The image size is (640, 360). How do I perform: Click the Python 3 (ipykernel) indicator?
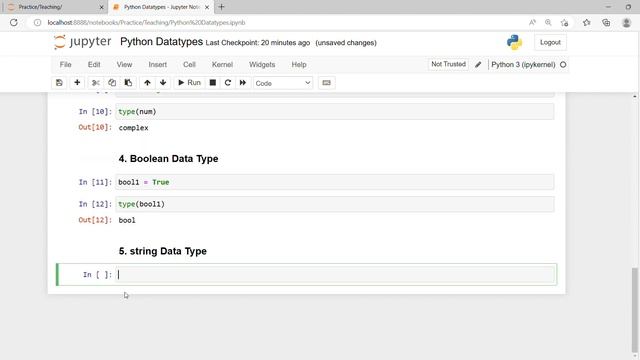(523, 64)
